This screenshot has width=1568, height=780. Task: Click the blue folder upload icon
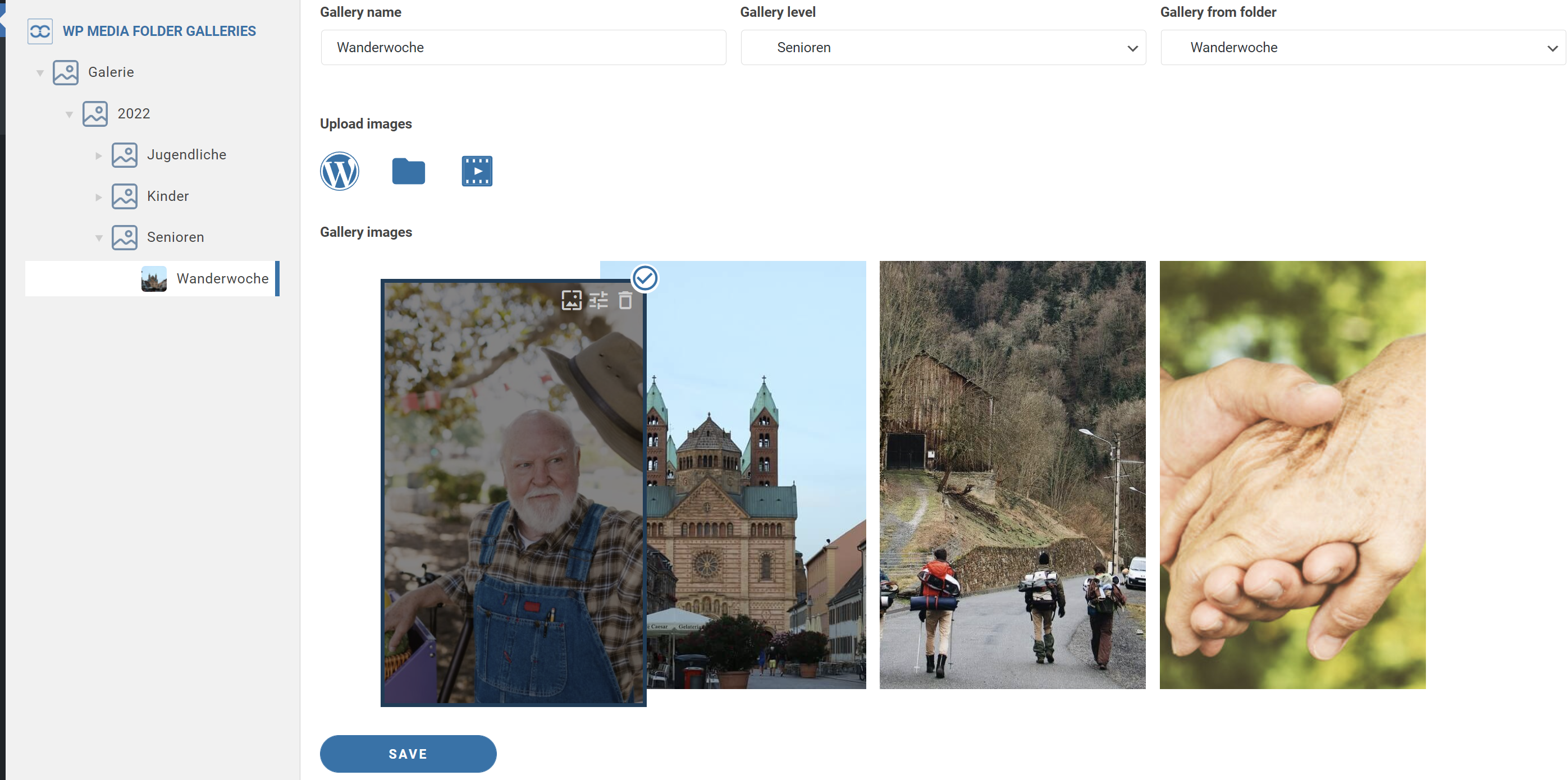(409, 171)
